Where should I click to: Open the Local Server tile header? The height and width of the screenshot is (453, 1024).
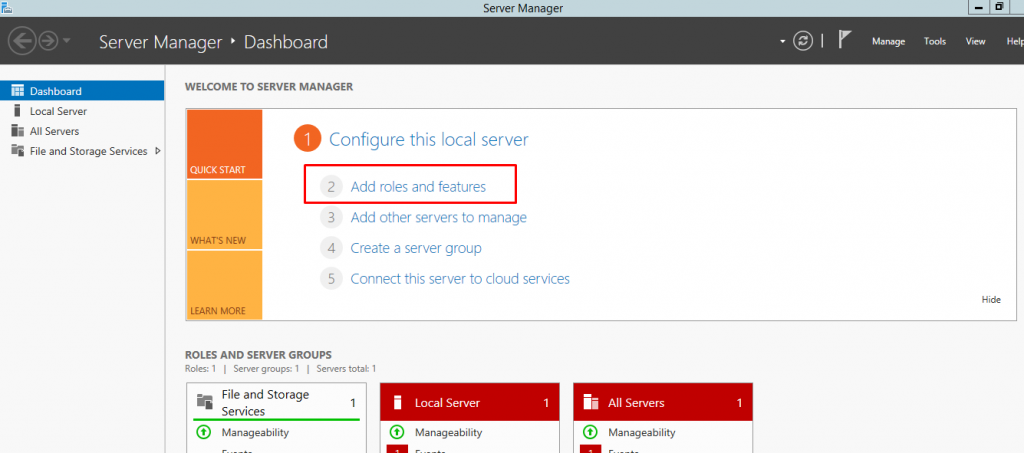[470, 403]
